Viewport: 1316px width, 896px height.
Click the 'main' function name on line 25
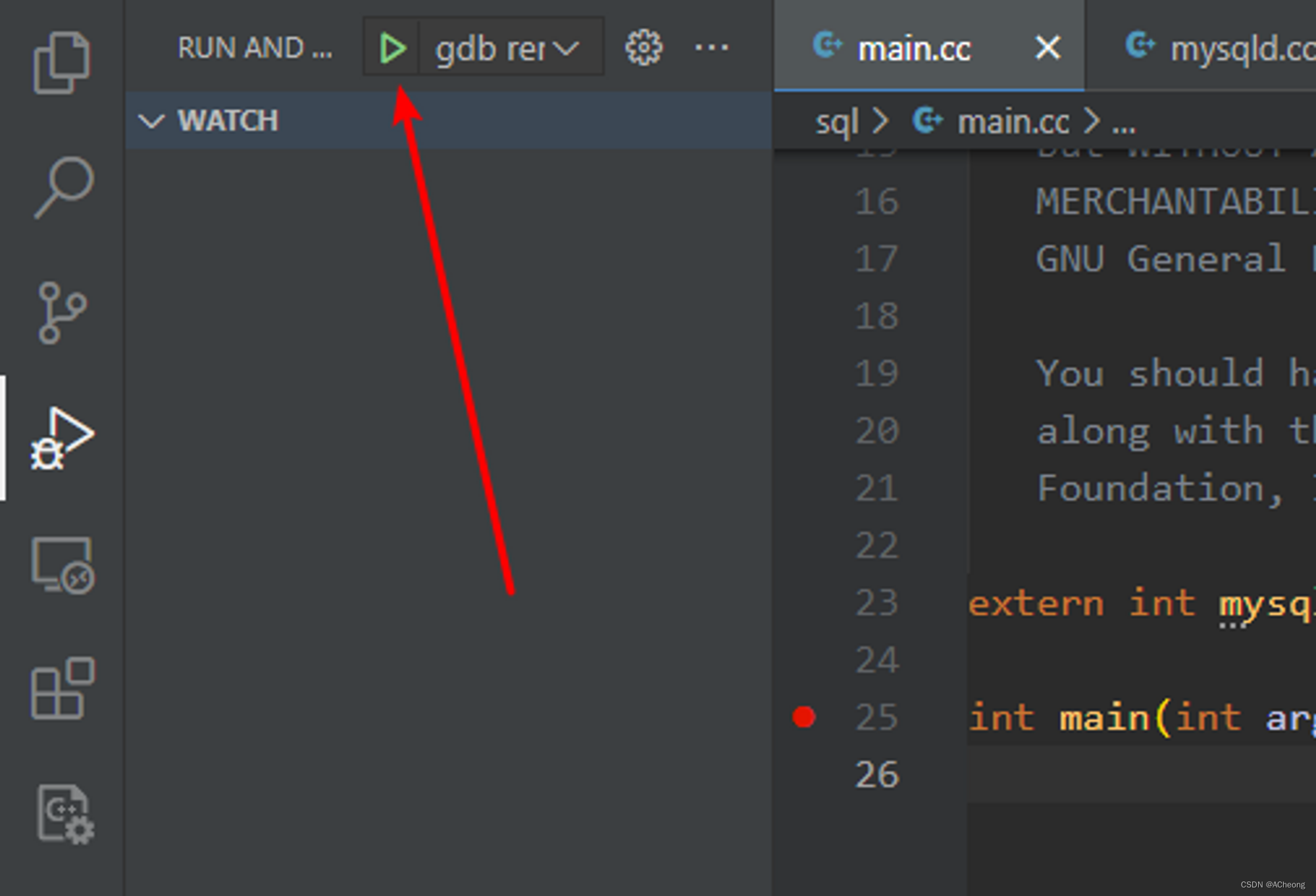click(1104, 717)
